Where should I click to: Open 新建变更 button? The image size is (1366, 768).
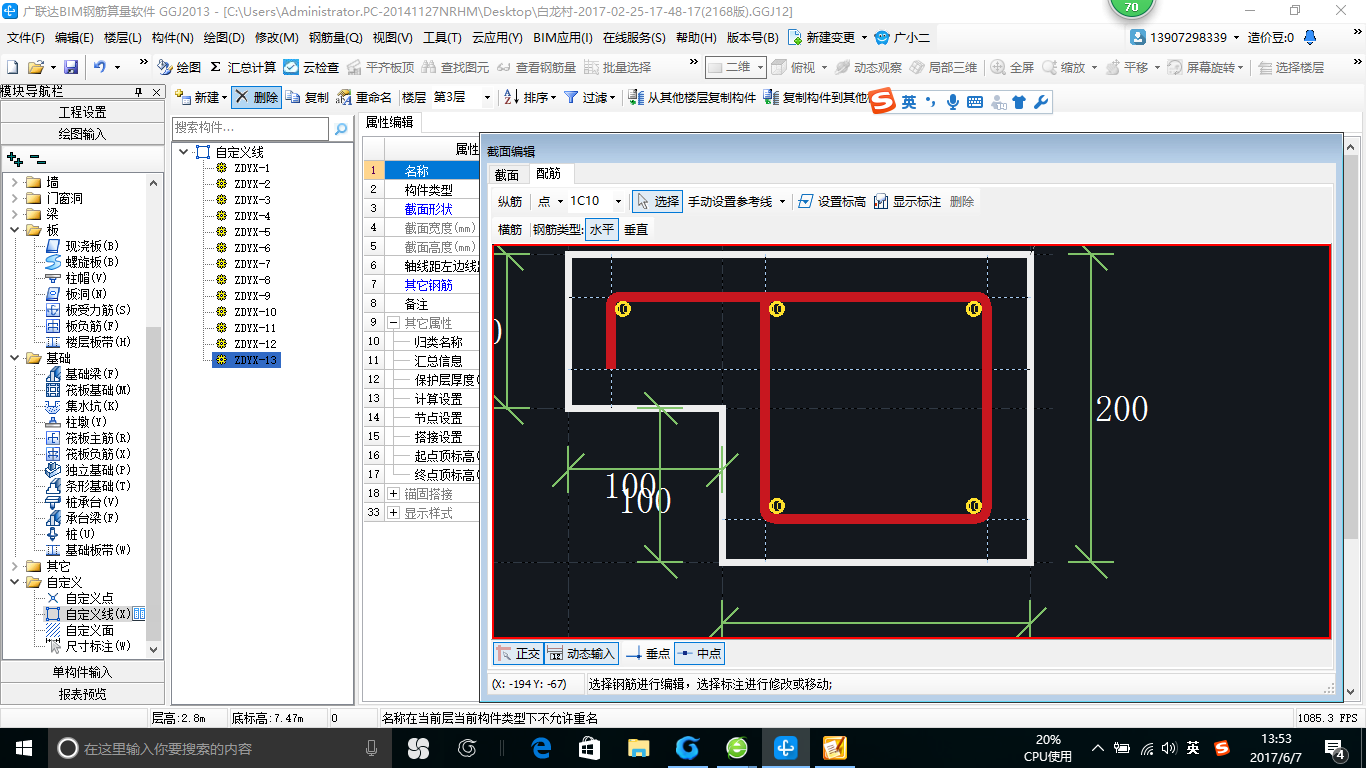click(x=826, y=37)
